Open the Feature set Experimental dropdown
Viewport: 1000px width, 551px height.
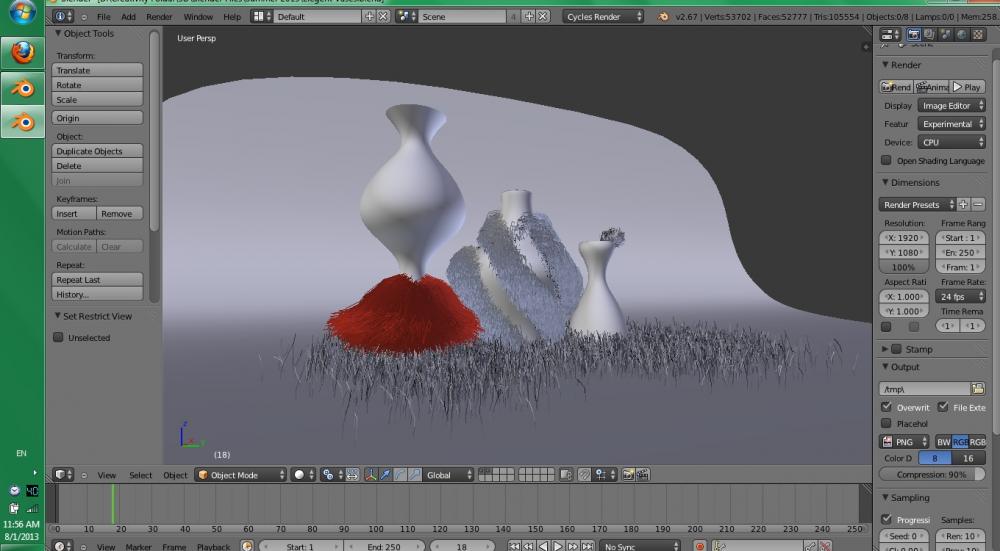click(952, 124)
